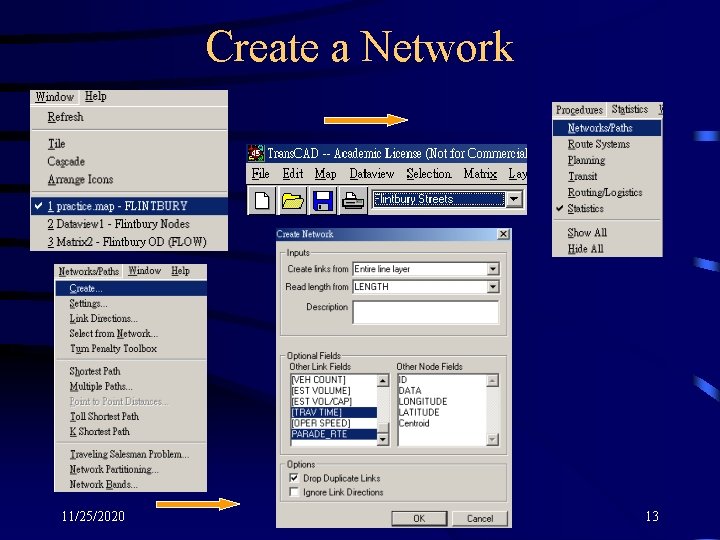Click the TransCAD application icon in title bar
720x540 pixels.
pyautogui.click(x=256, y=153)
